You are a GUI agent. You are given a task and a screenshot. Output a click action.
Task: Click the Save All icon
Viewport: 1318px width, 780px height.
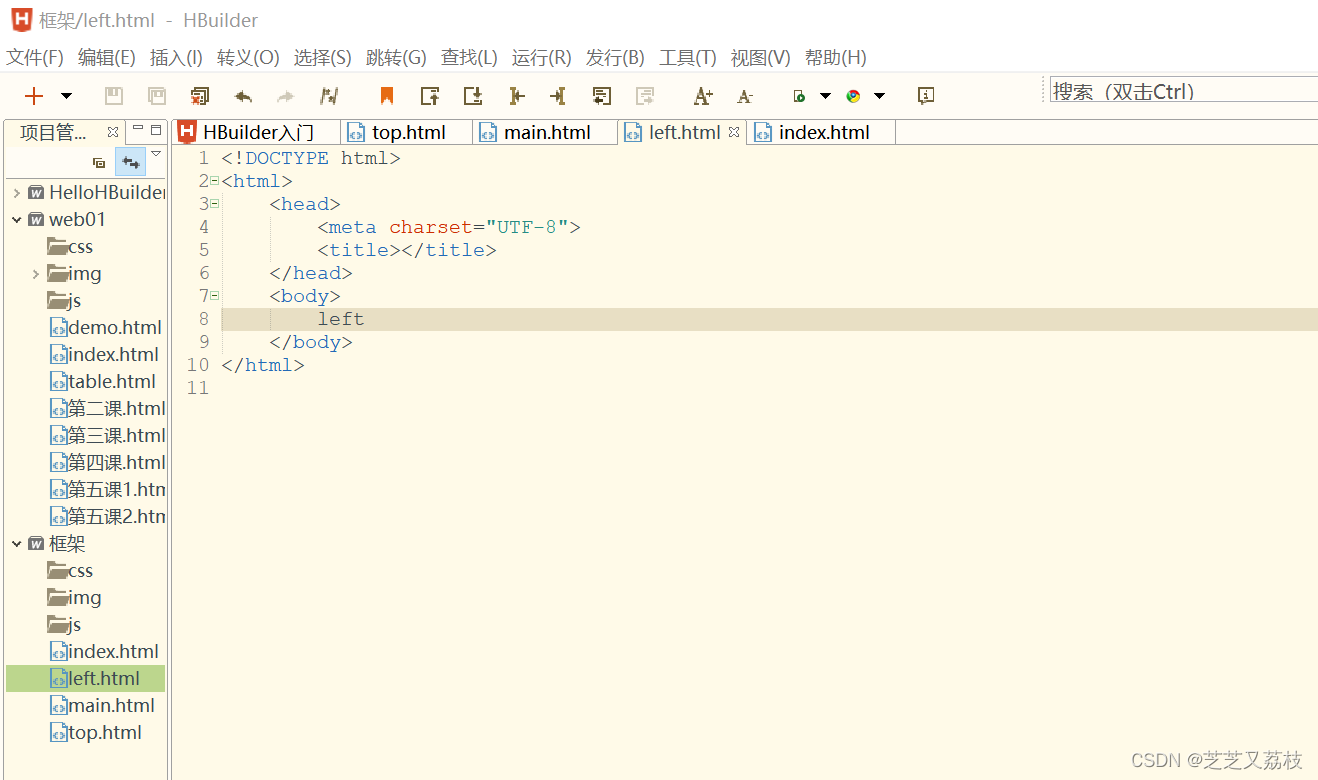tap(157, 96)
